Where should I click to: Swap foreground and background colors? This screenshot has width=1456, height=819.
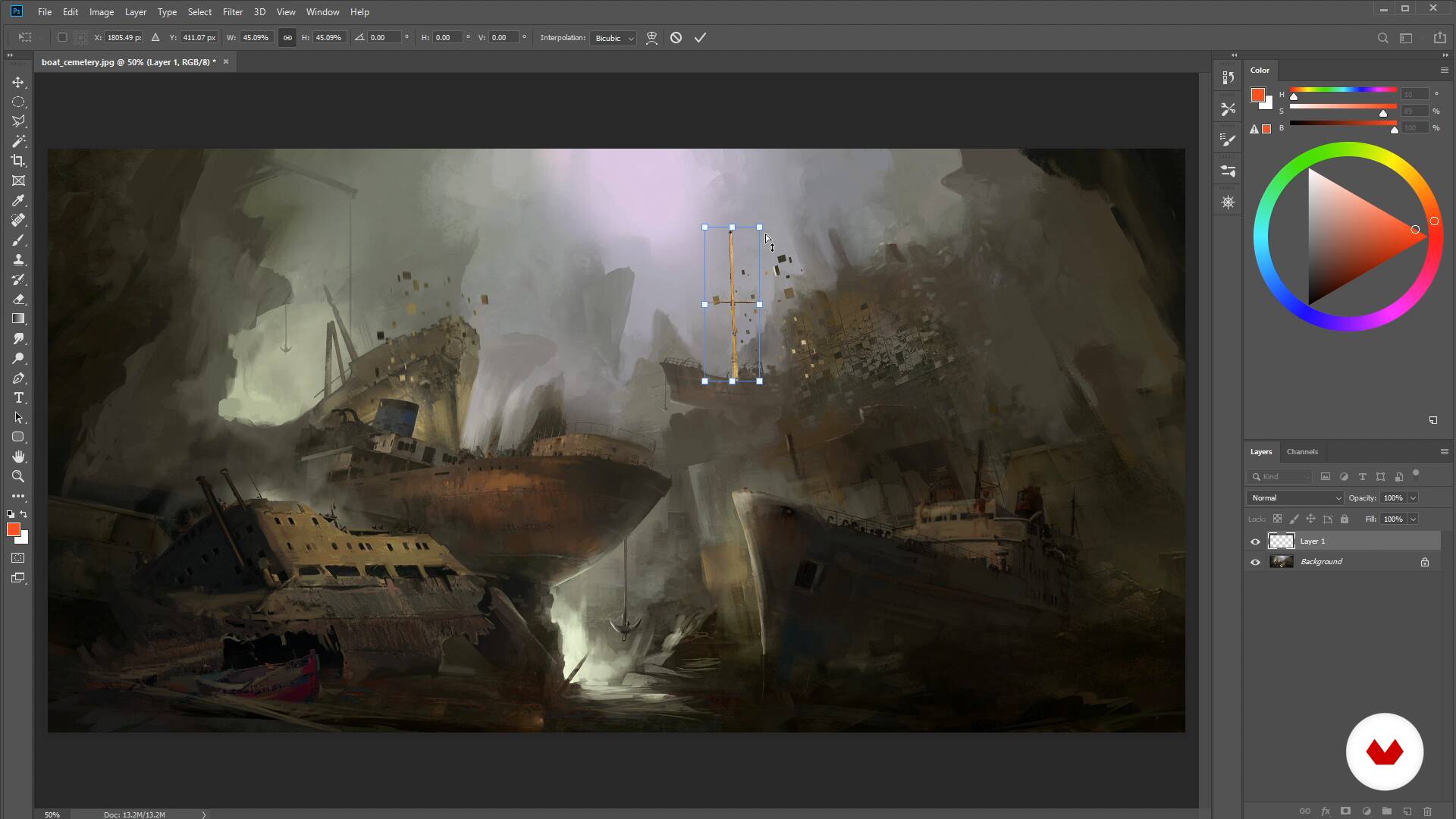[24, 514]
